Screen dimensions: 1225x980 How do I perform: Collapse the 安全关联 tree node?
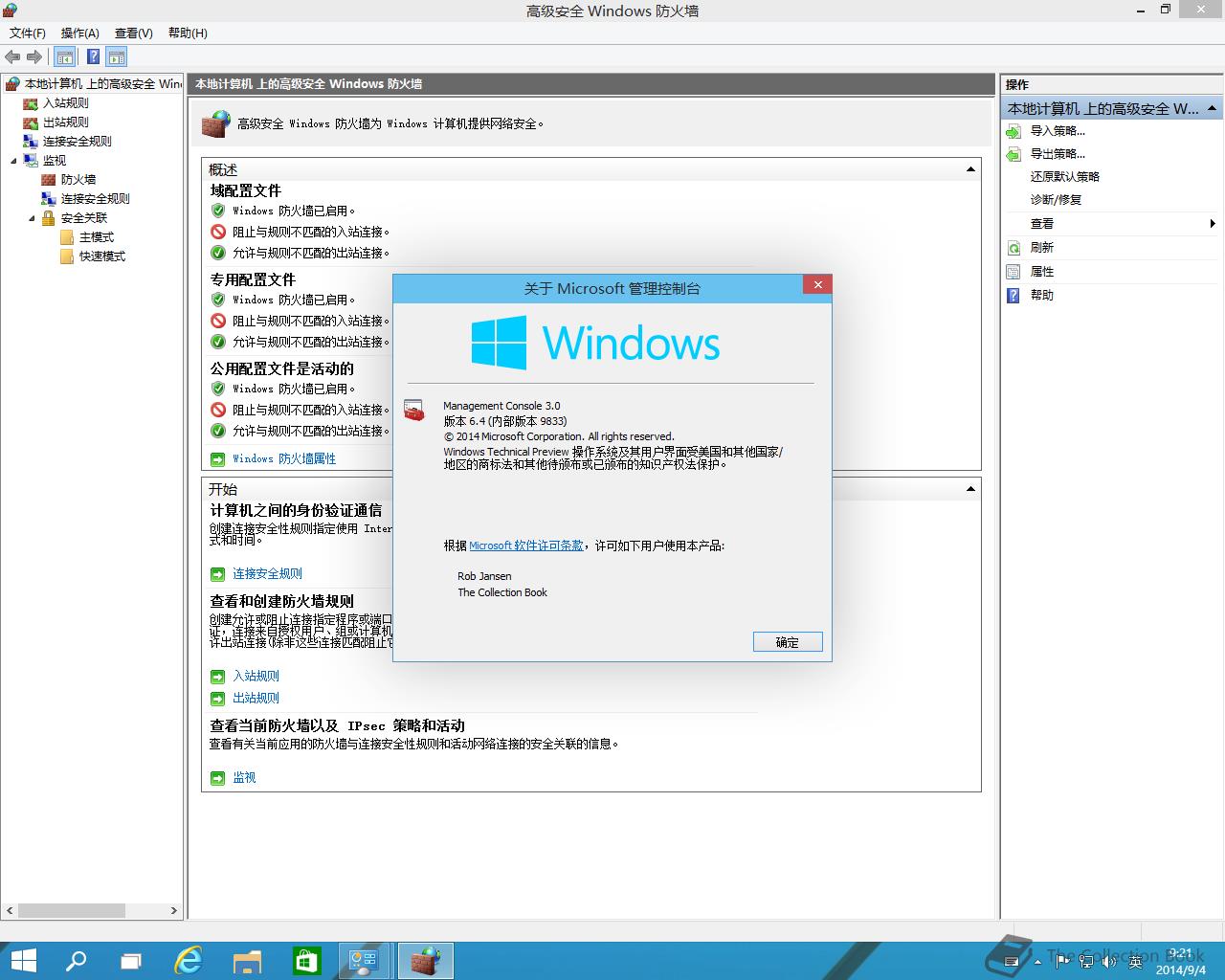tap(32, 218)
